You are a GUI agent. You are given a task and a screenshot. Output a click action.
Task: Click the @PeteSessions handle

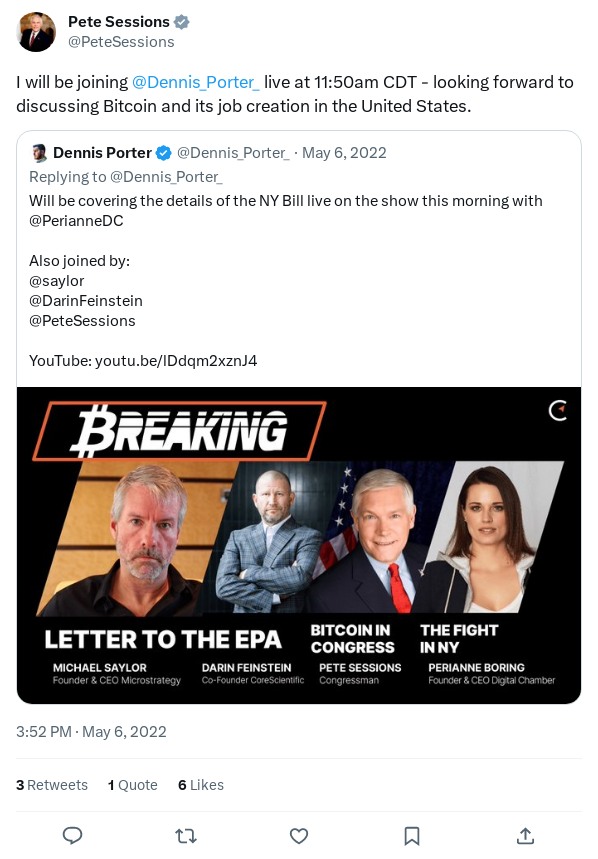(122, 42)
